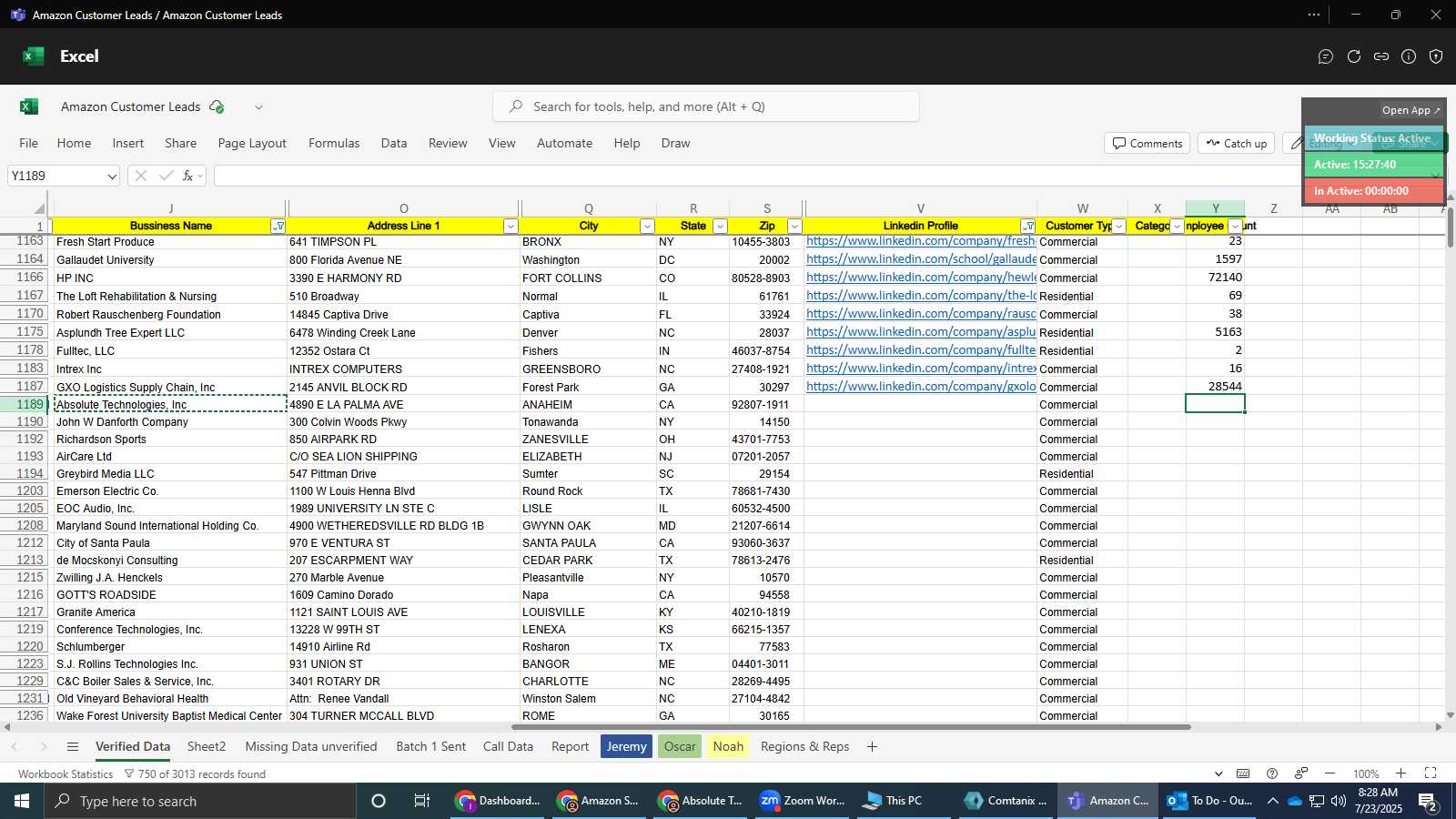Navigate to next sheet arrow

point(44,747)
